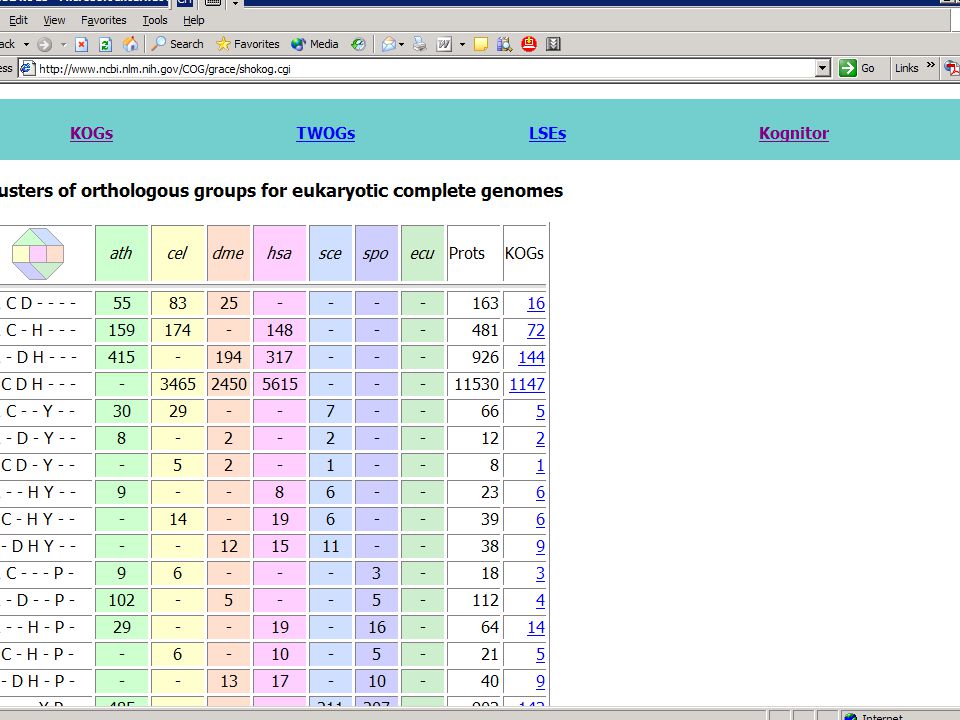Open the KOGs navigation link
The width and height of the screenshot is (960, 720).
click(x=91, y=133)
